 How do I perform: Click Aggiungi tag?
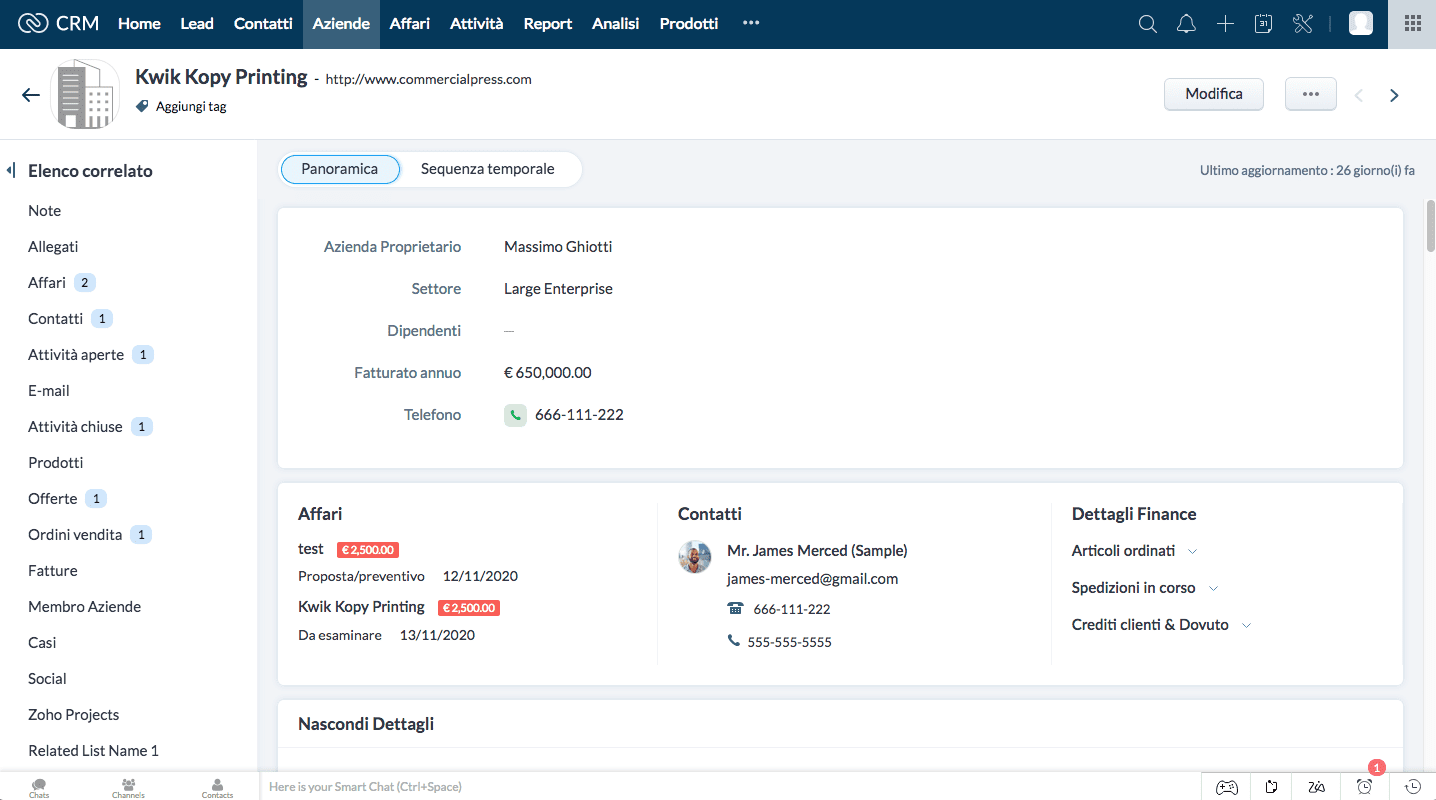coord(191,106)
